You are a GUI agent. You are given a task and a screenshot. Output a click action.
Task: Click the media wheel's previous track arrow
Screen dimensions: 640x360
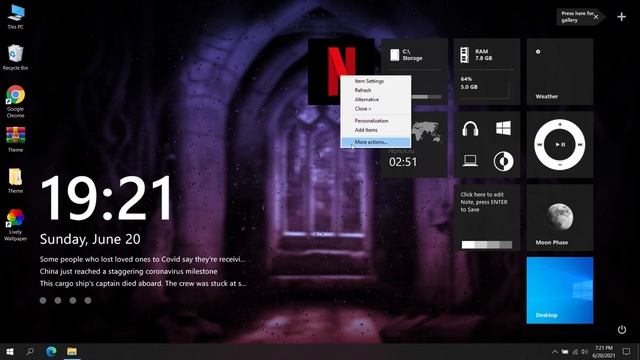[x=540, y=144]
